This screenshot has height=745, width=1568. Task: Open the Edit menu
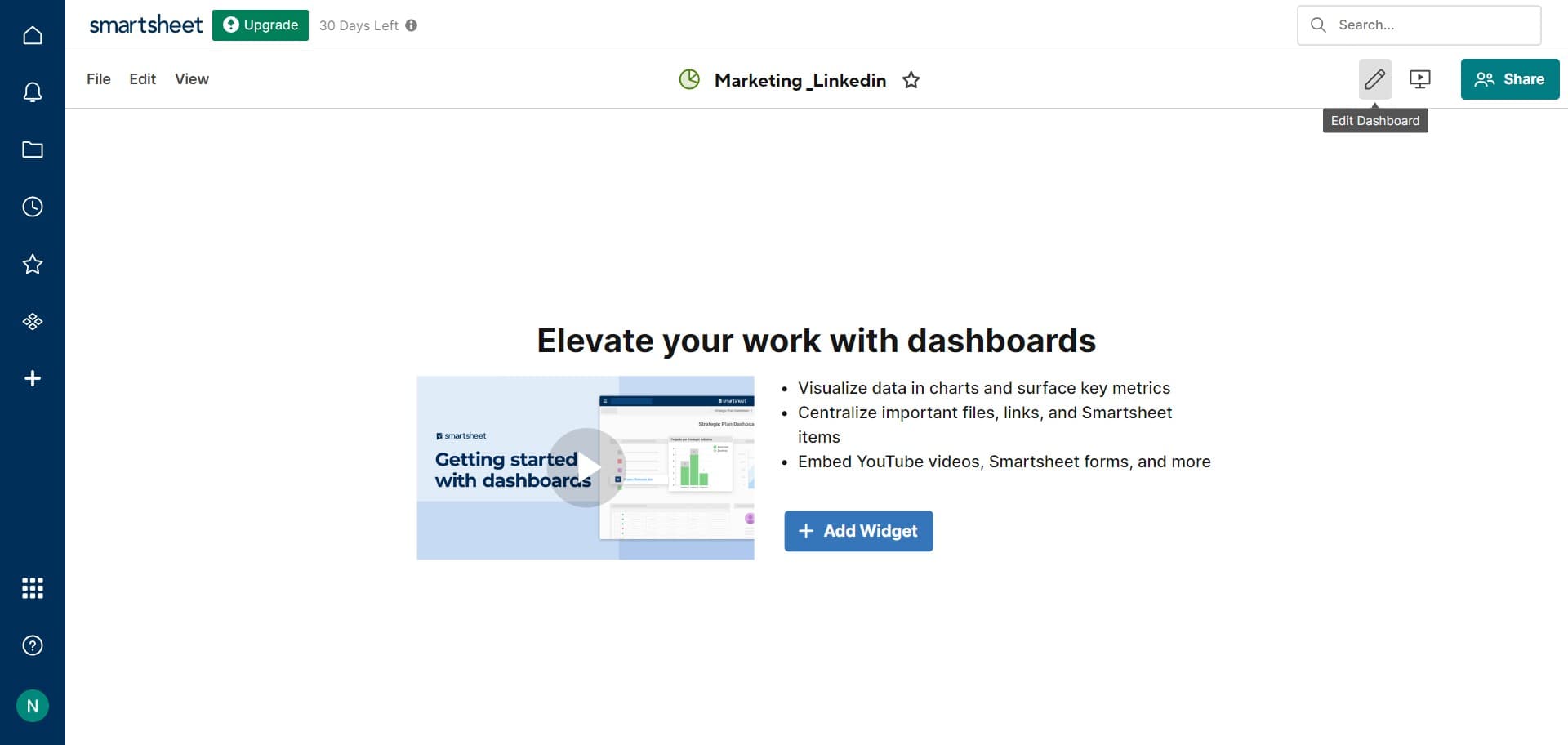point(142,78)
